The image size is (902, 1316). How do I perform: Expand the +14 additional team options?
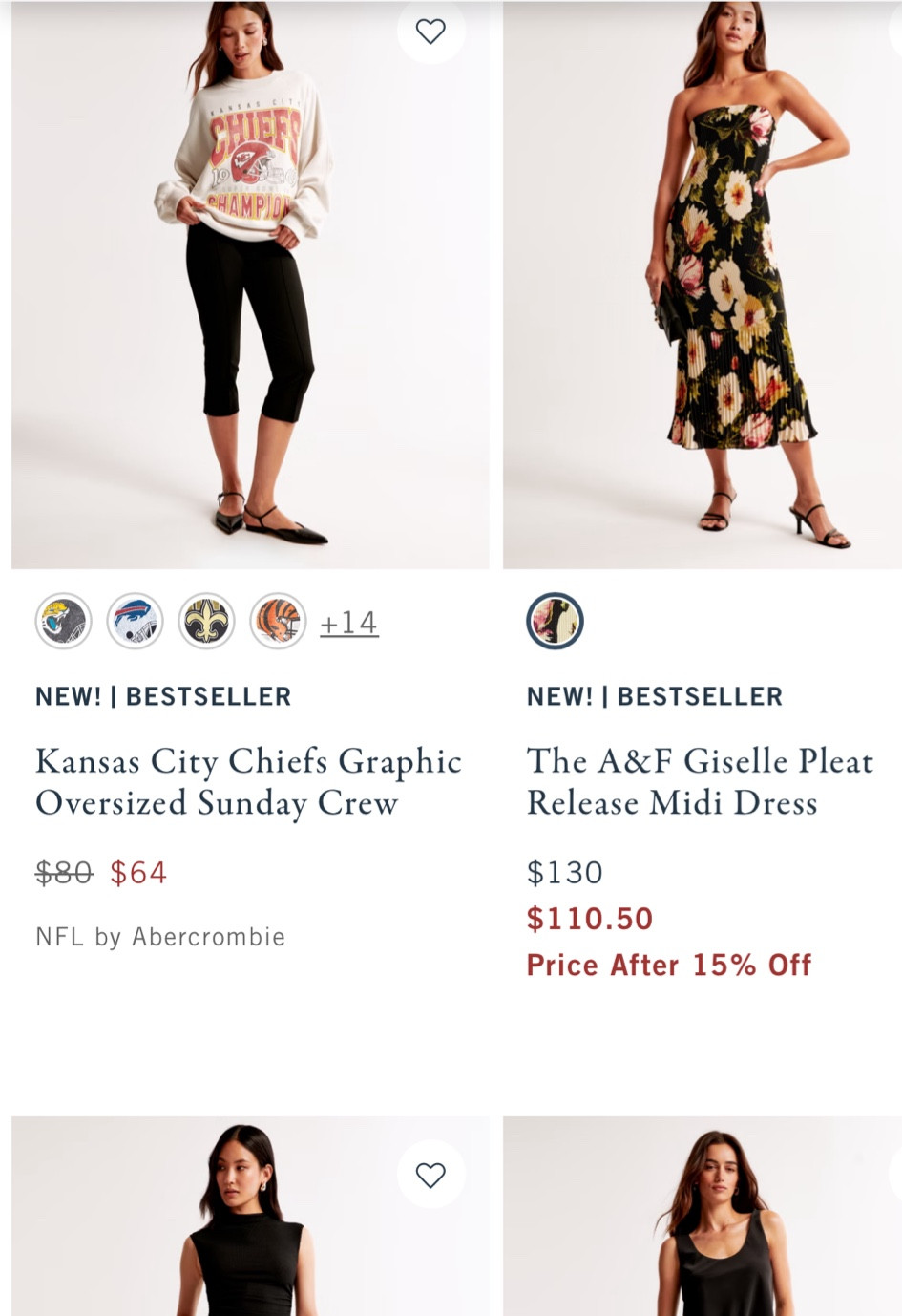click(348, 621)
